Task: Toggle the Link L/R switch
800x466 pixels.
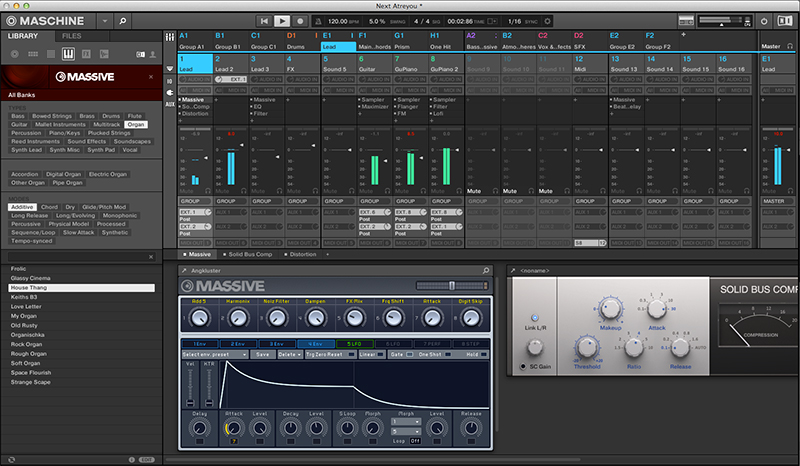Action: (x=534, y=317)
